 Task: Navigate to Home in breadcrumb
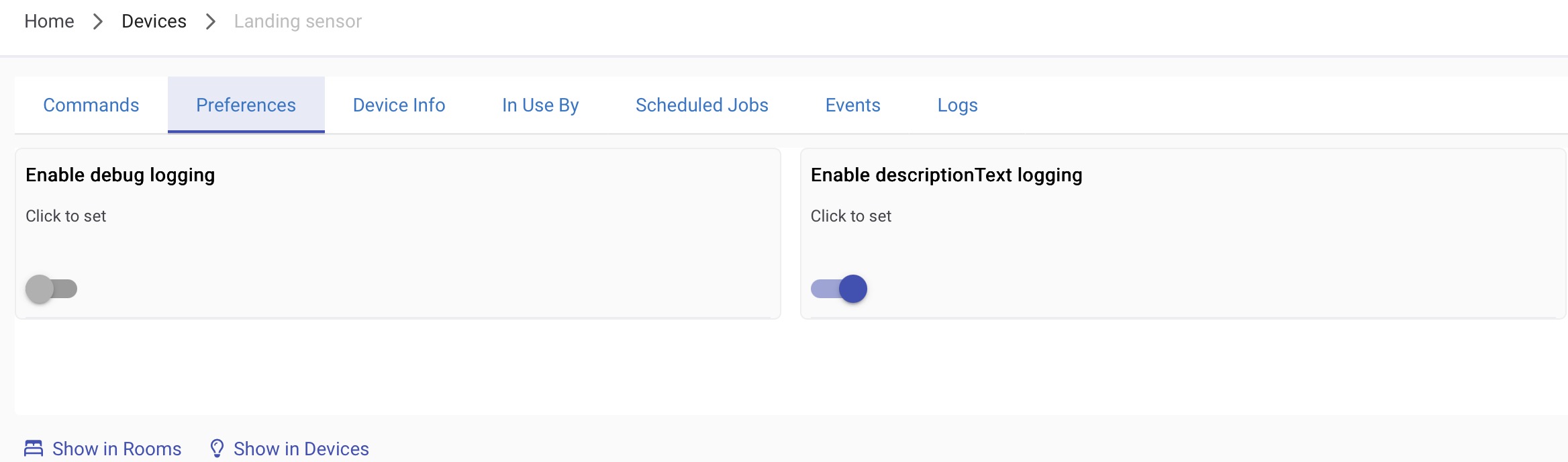[x=49, y=21]
